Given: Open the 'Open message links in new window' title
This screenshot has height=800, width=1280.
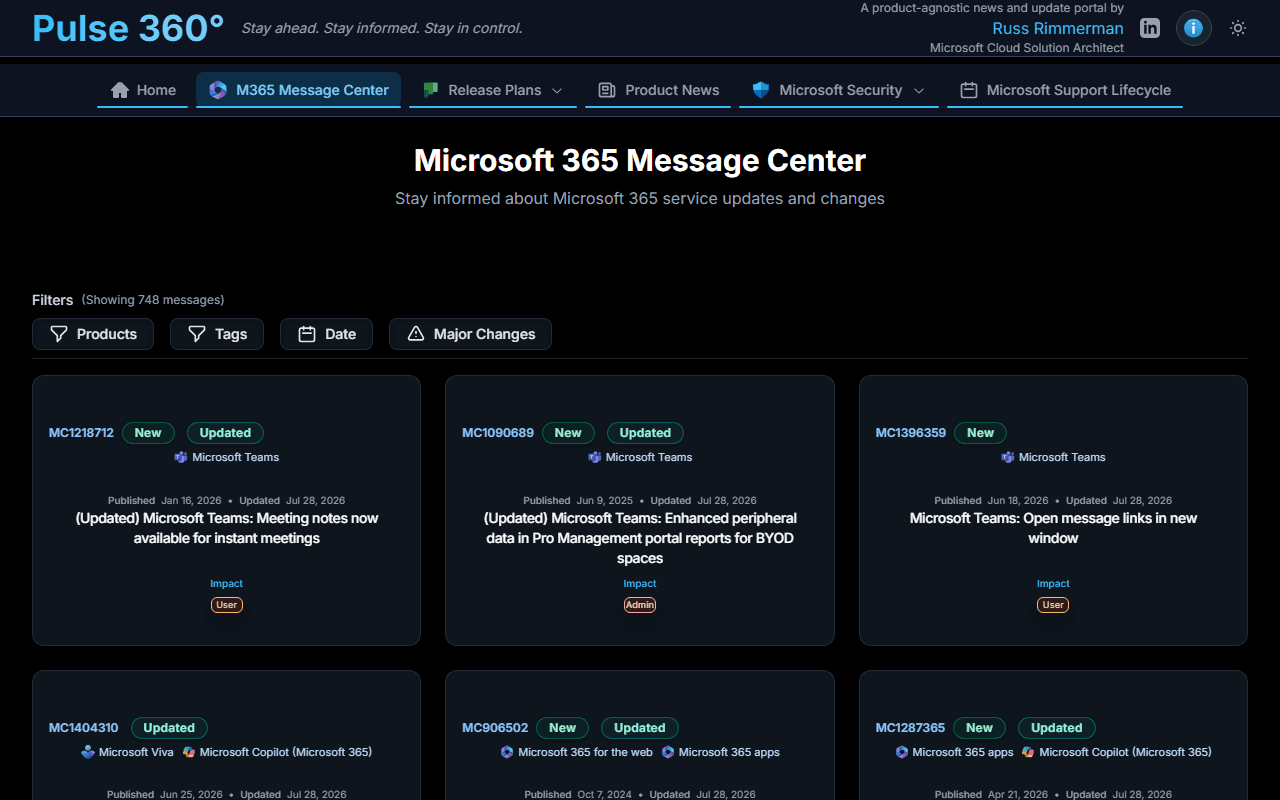Looking at the screenshot, I should [1053, 528].
